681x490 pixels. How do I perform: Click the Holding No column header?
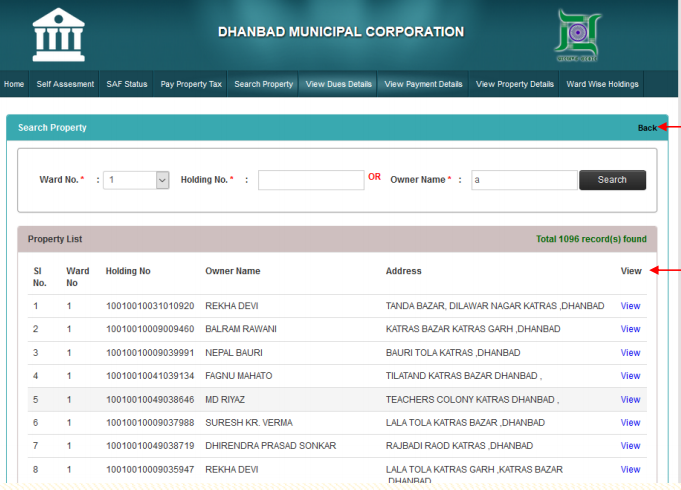(x=128, y=271)
